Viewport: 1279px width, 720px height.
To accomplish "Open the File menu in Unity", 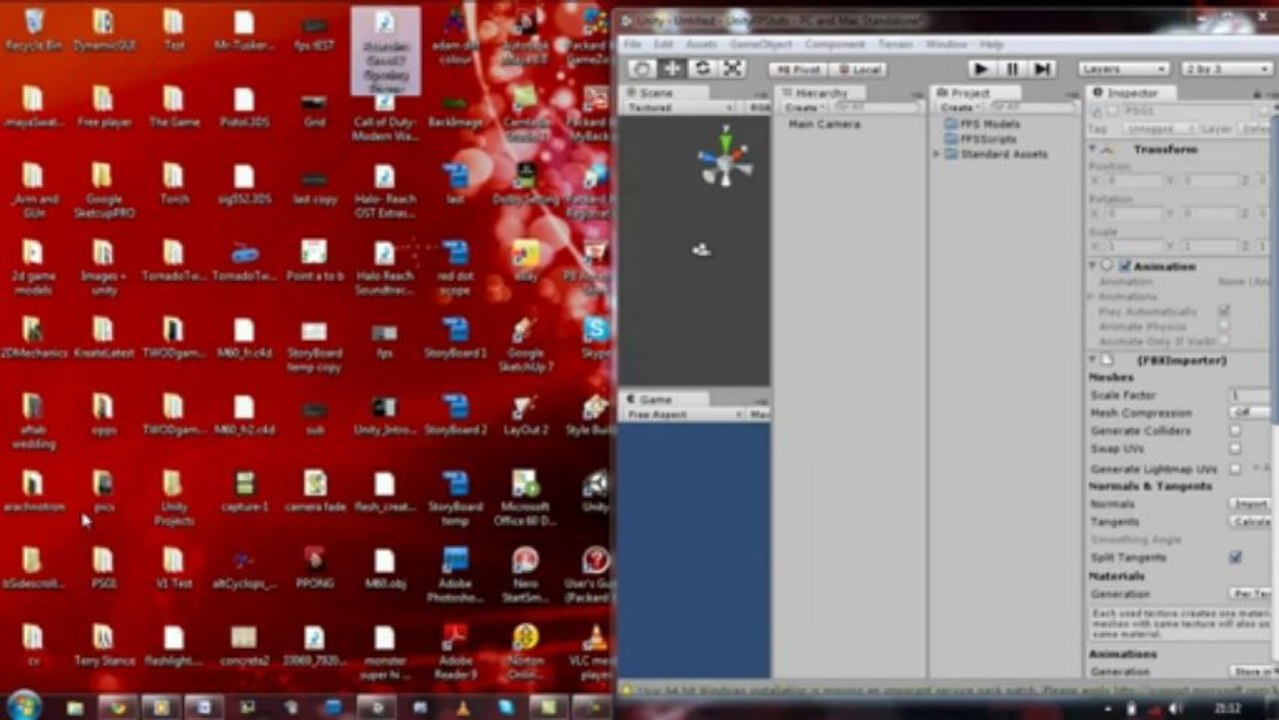I will coord(632,45).
